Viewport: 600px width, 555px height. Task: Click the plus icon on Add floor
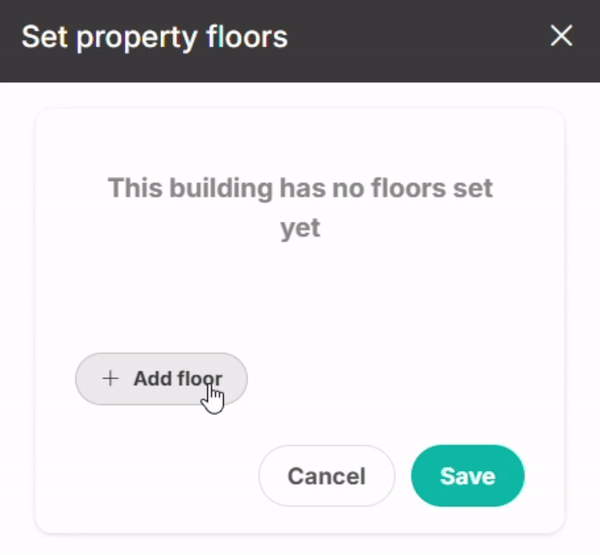110,379
